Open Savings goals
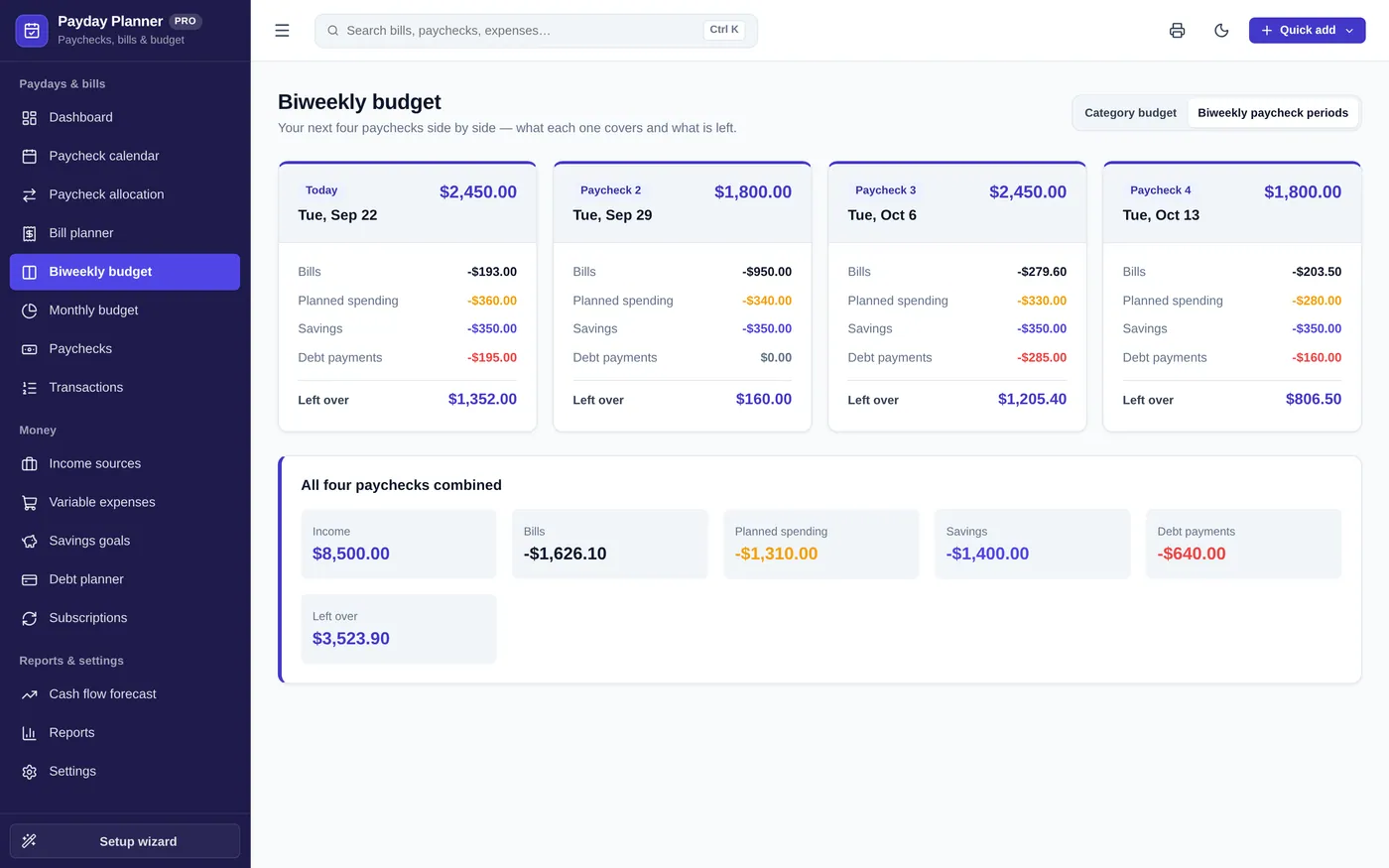1389x868 pixels. [125, 541]
